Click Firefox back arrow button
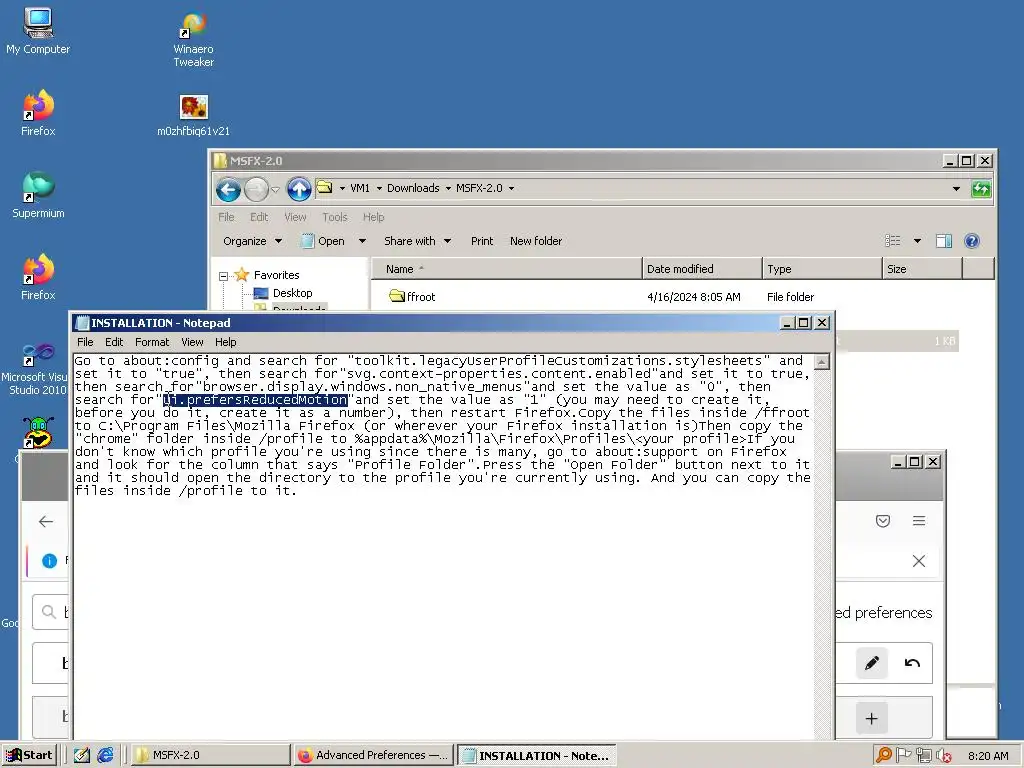The width and height of the screenshot is (1024, 768). pyautogui.click(x=46, y=521)
